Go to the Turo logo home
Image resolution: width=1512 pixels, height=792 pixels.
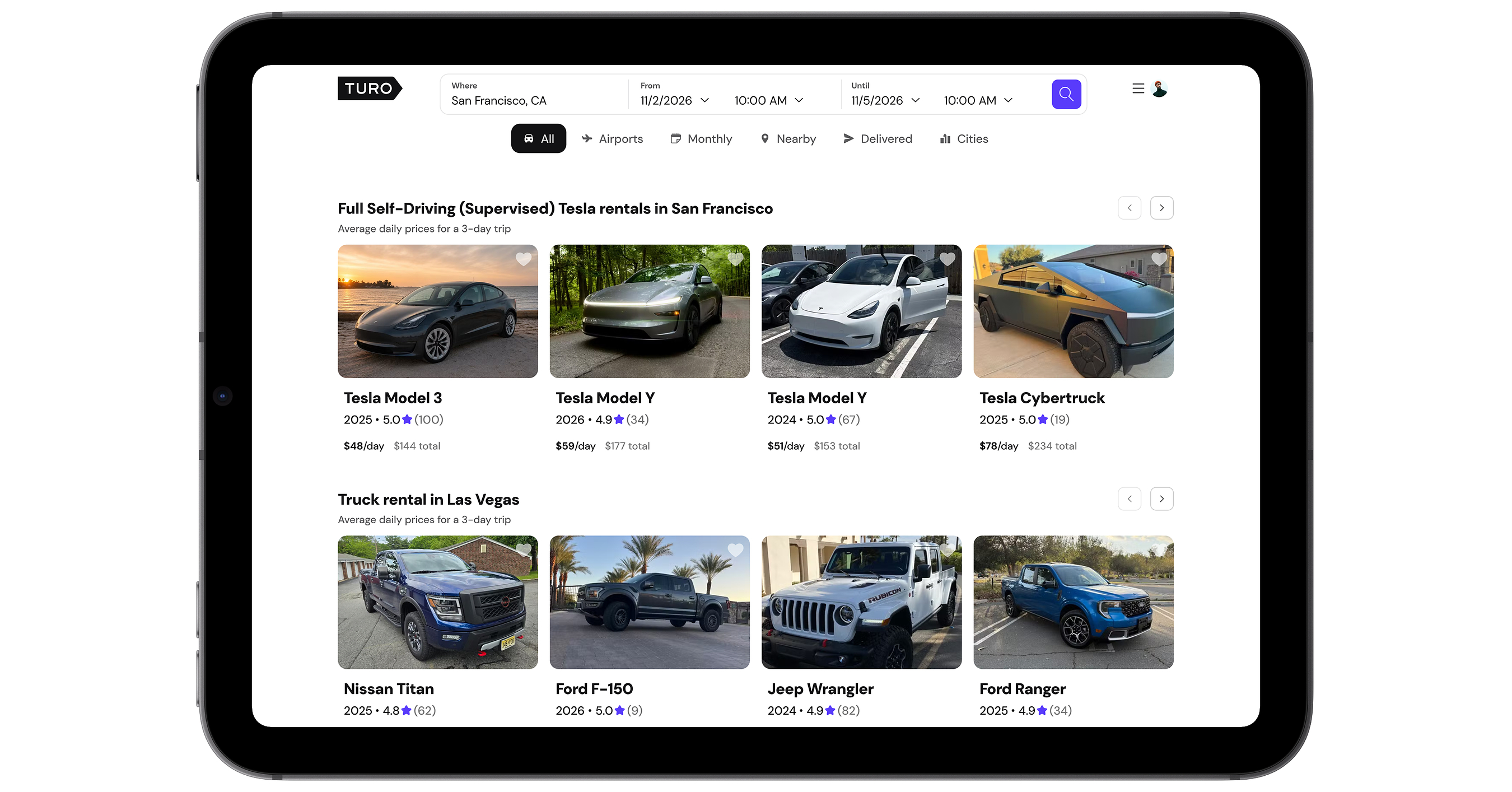click(x=370, y=88)
